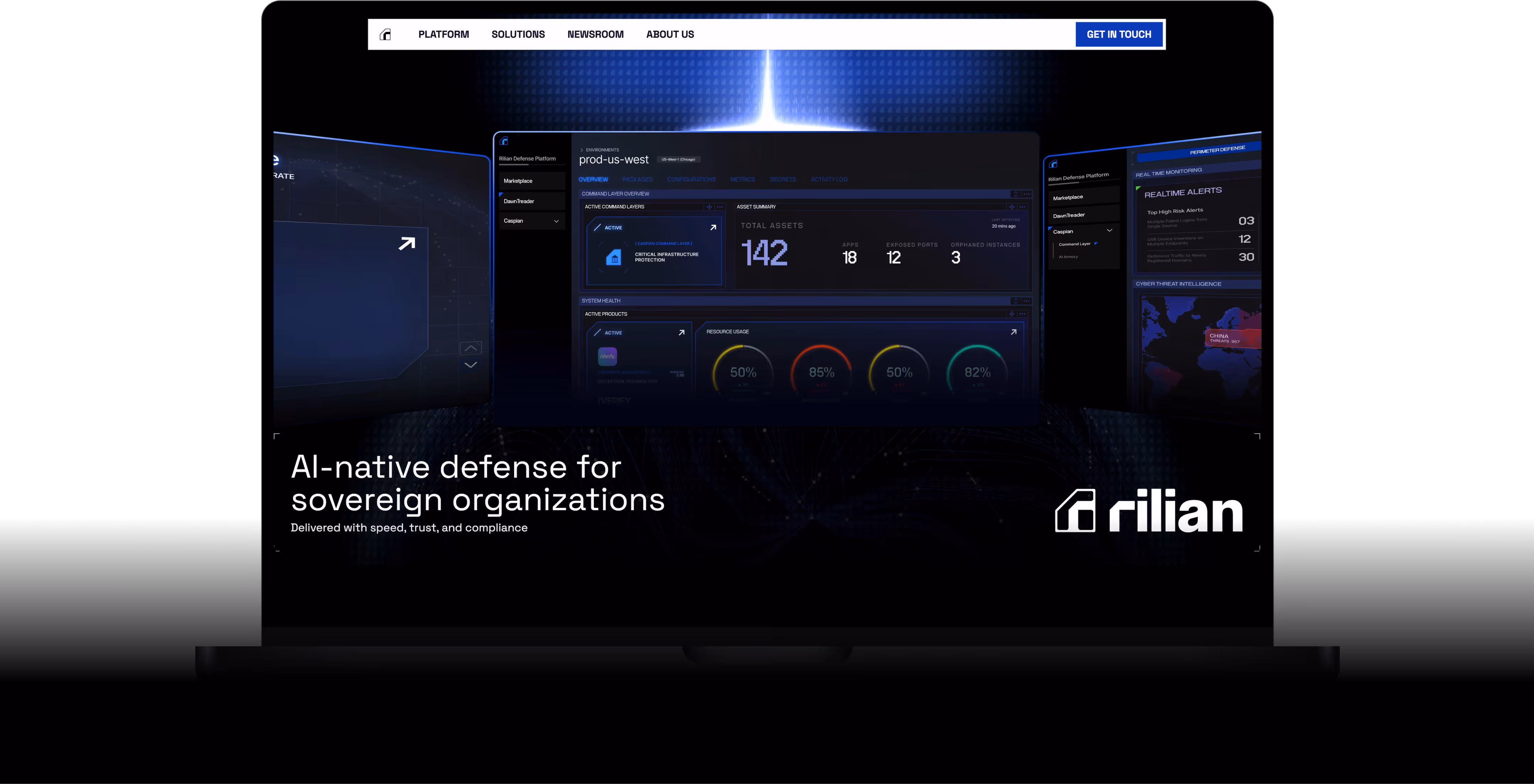This screenshot has width=1534, height=784.
Task: Open the Metrics tab
Action: click(x=743, y=180)
